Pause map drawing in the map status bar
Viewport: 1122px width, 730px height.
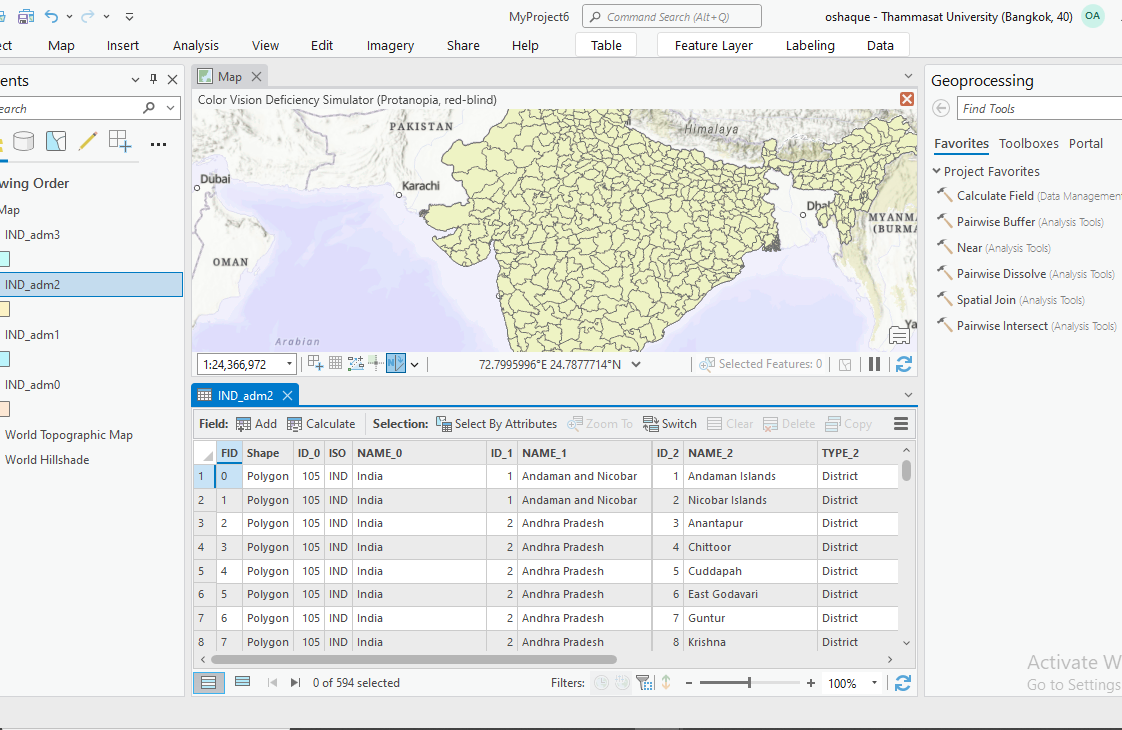[x=874, y=364]
